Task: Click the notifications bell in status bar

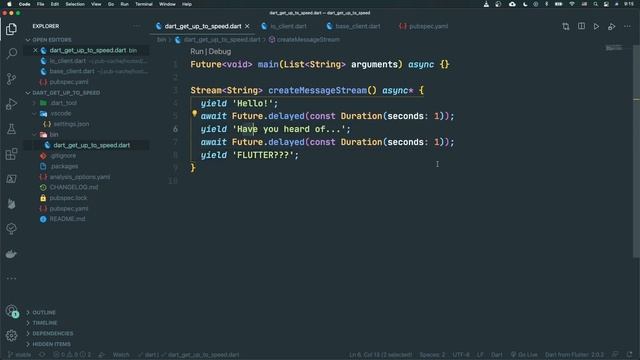Action: tap(629, 355)
